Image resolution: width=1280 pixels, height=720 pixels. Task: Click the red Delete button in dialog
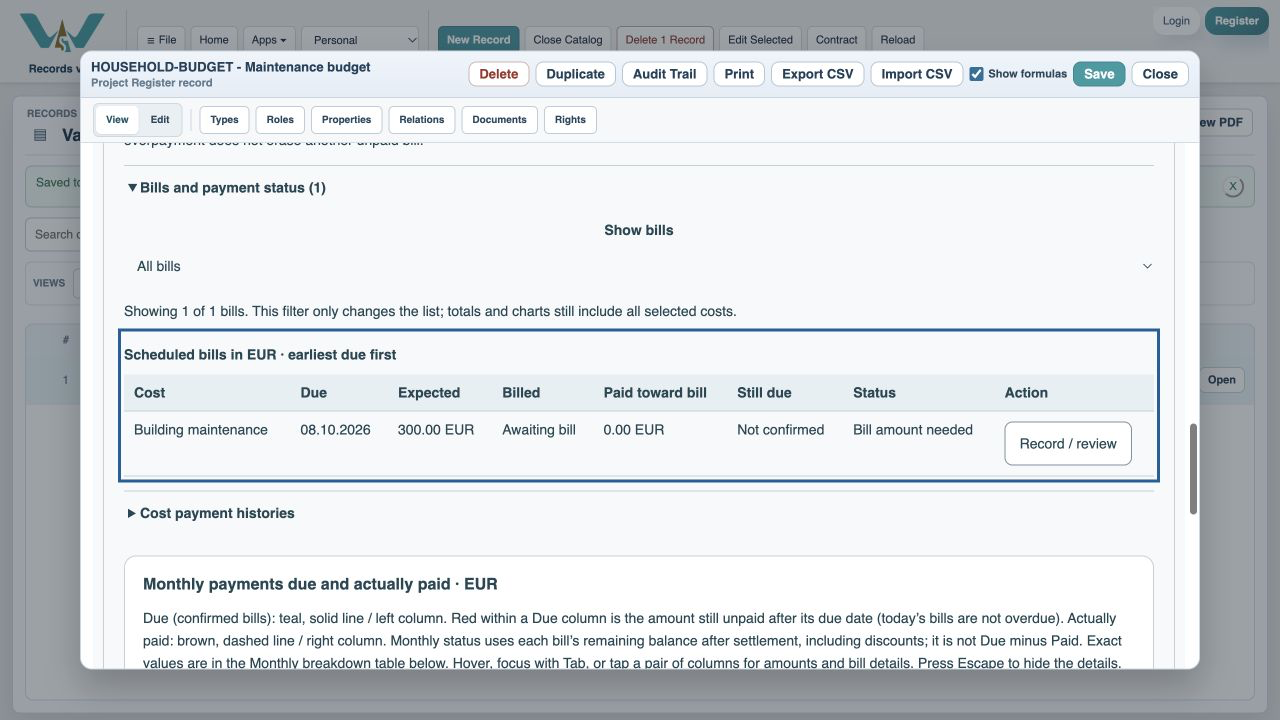[x=499, y=74]
